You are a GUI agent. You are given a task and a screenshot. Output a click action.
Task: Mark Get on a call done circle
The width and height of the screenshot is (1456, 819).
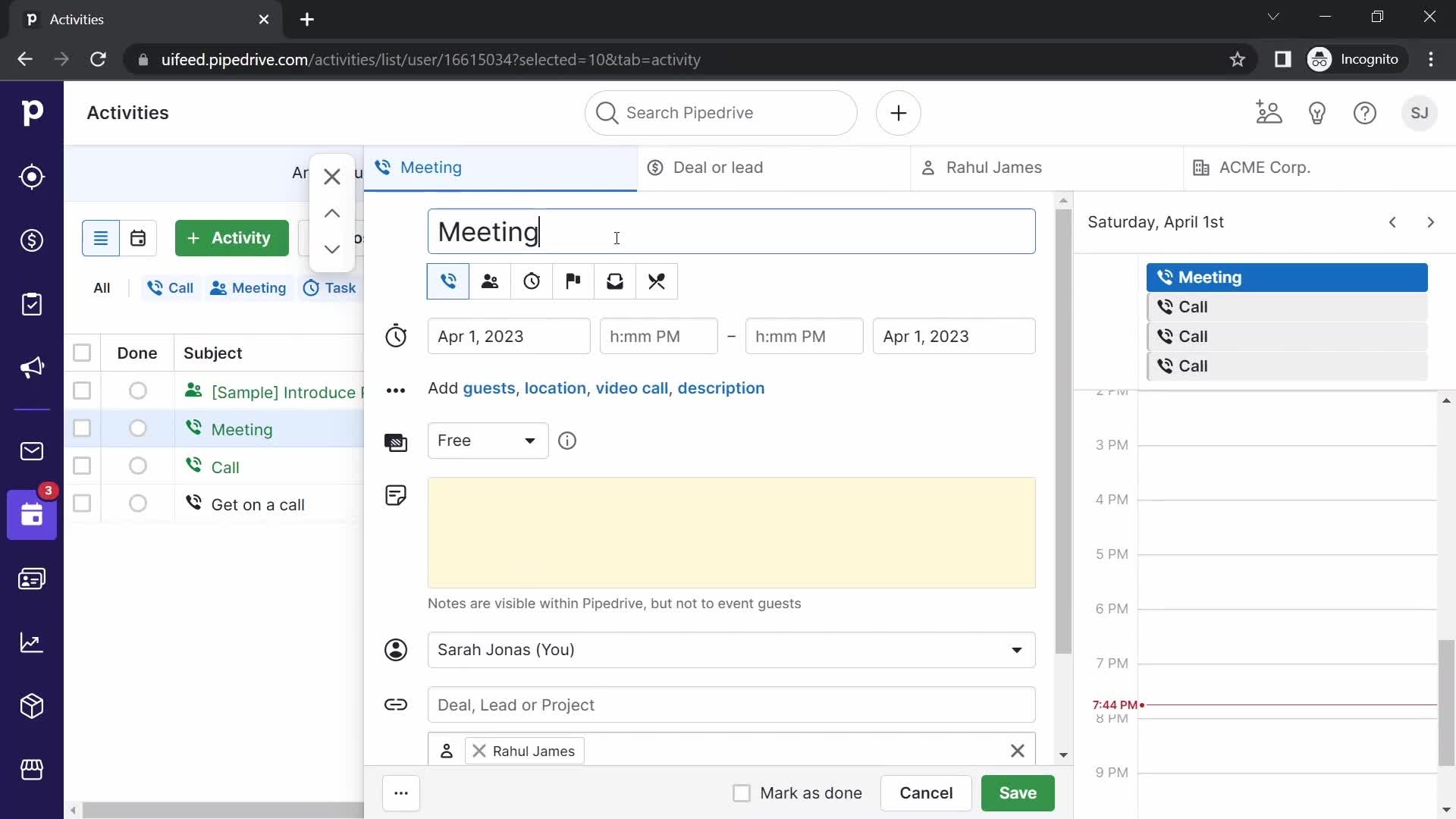138,504
